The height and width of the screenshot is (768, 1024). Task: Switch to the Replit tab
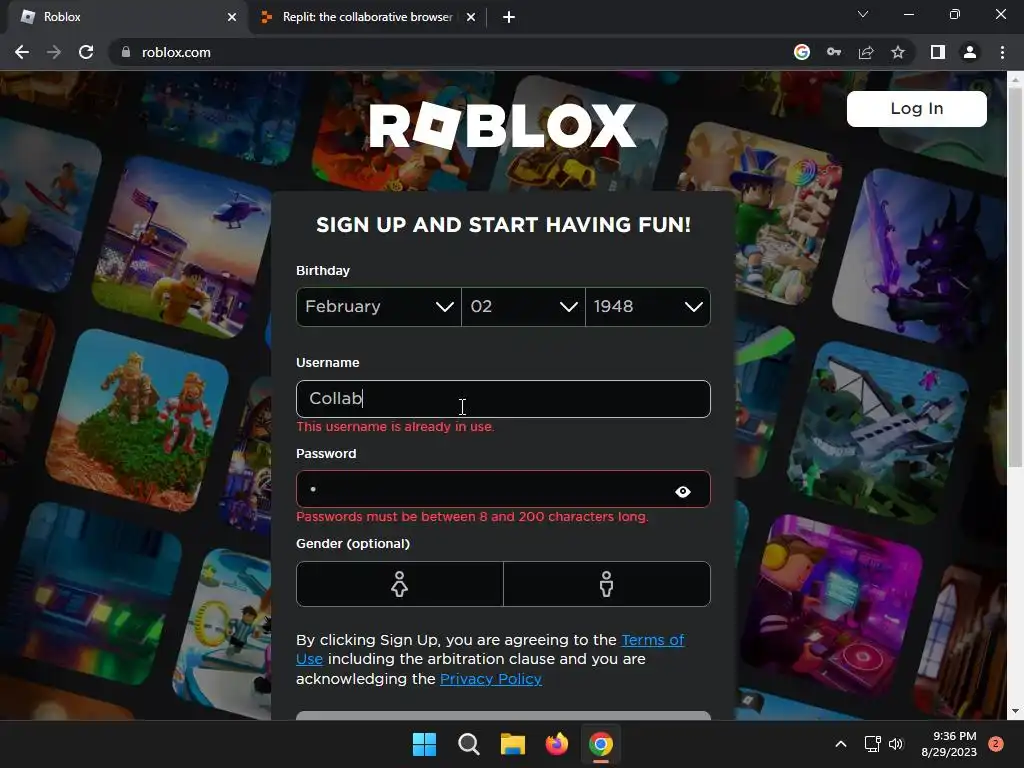tap(368, 17)
